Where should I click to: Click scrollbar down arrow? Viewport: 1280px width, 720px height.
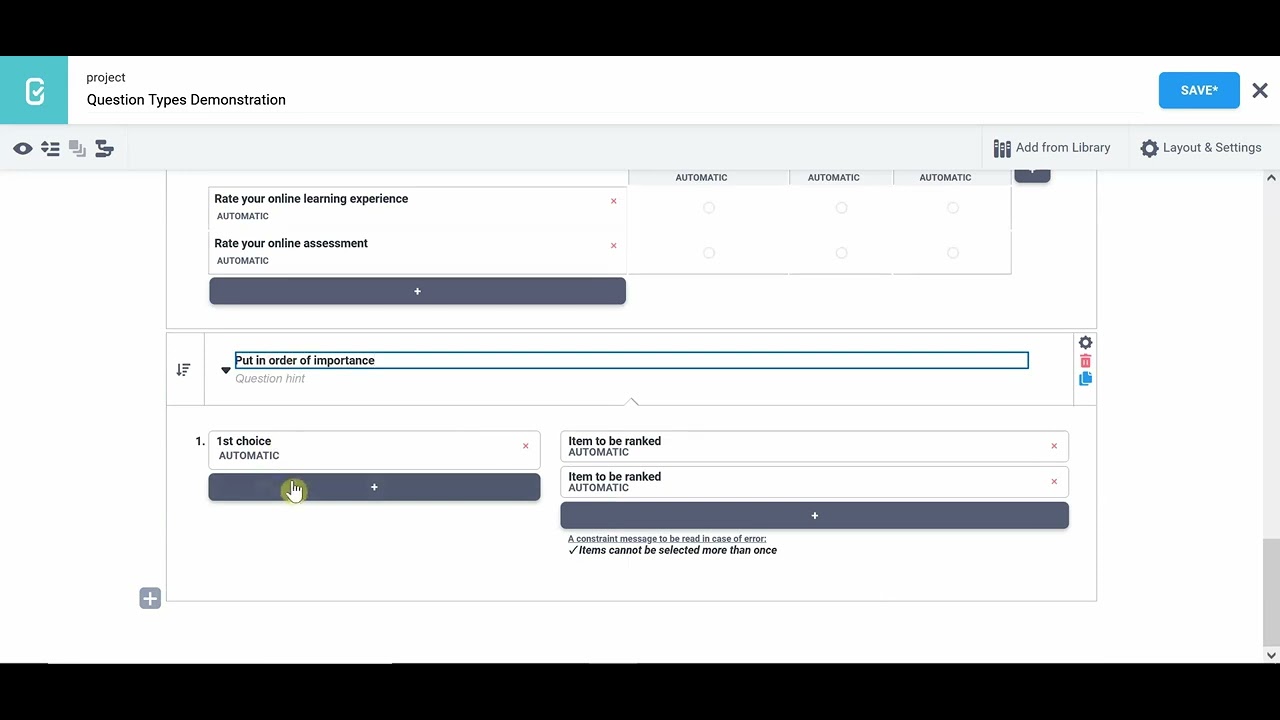click(1271, 656)
